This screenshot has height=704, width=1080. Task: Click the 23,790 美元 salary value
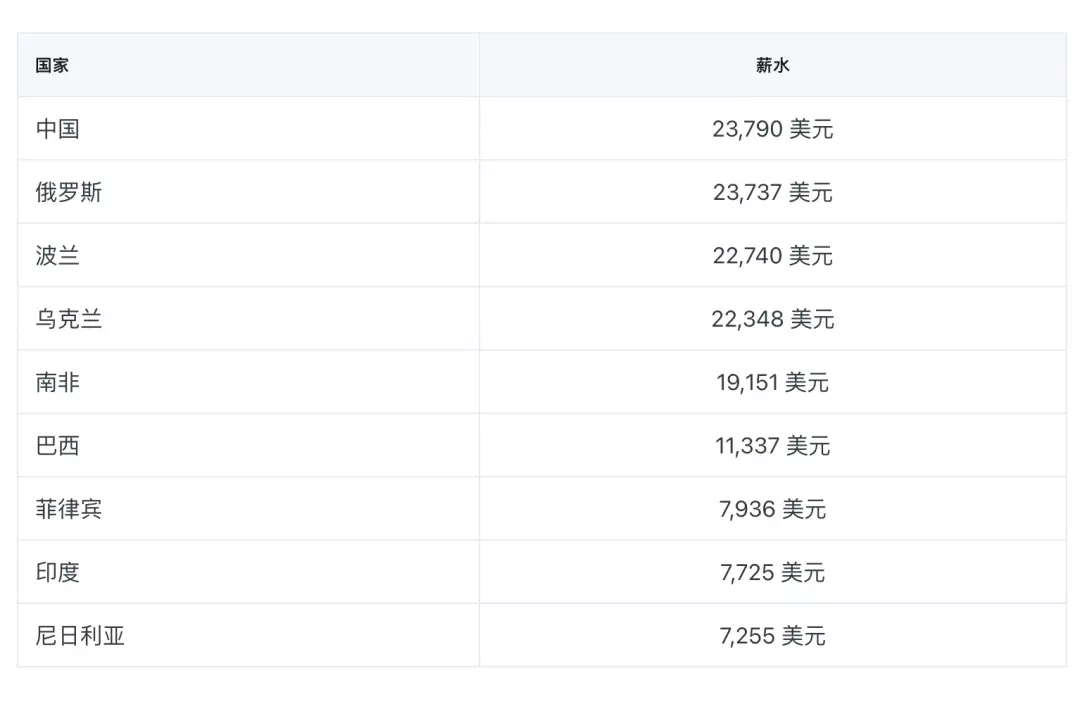pyautogui.click(x=772, y=129)
